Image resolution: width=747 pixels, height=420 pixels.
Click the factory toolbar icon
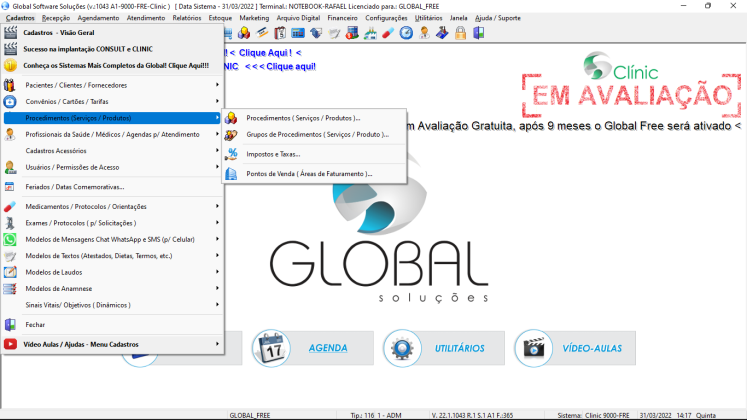[x=370, y=33]
